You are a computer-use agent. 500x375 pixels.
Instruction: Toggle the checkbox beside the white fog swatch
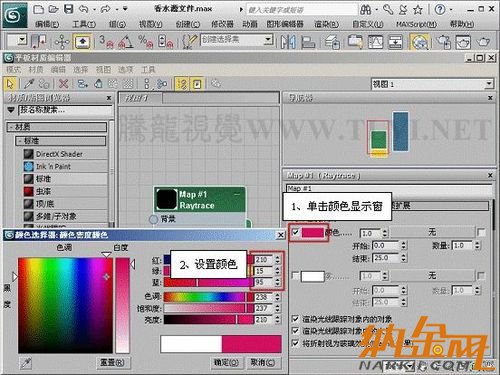[295, 276]
